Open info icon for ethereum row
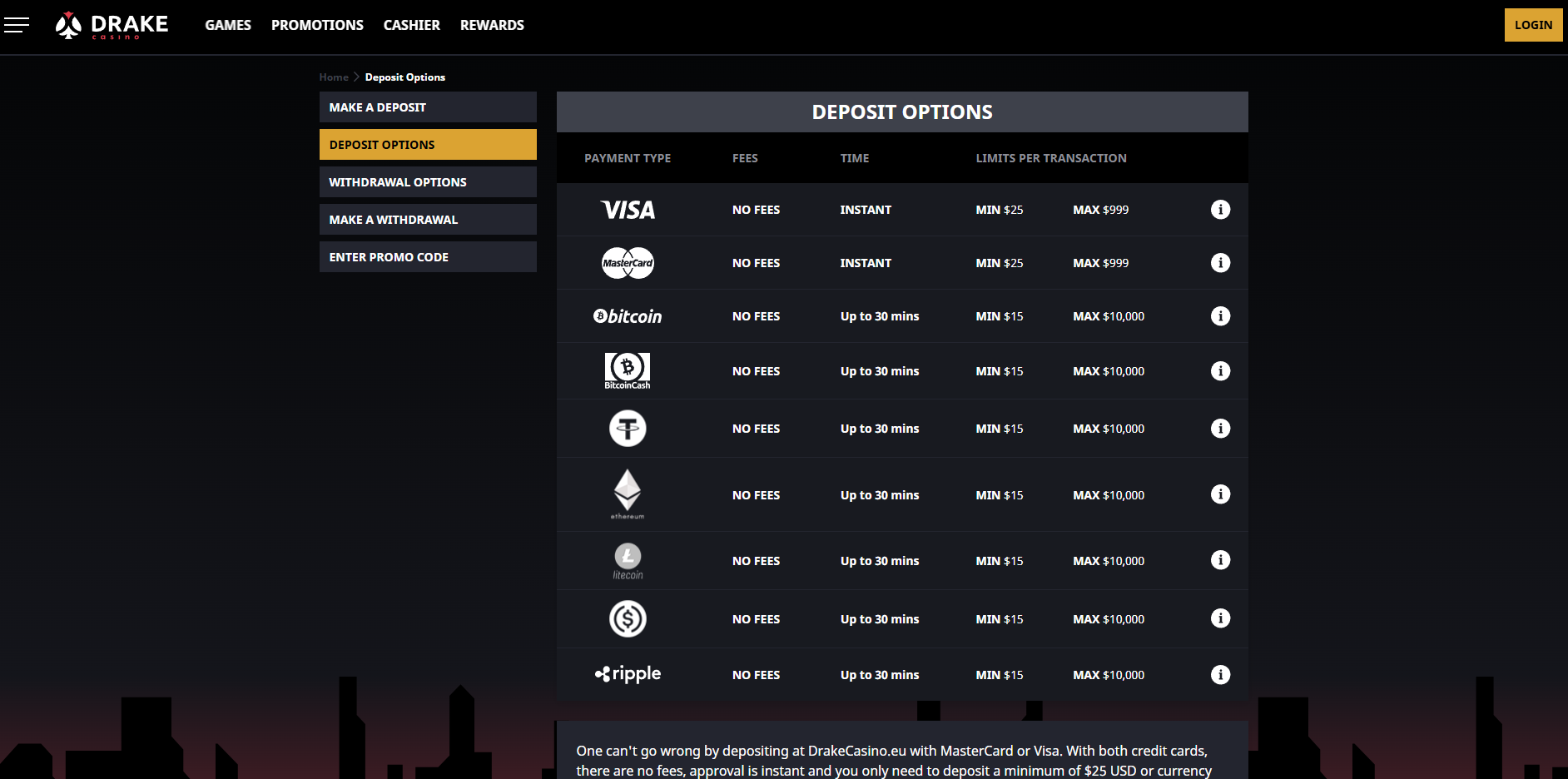 pos(1220,494)
